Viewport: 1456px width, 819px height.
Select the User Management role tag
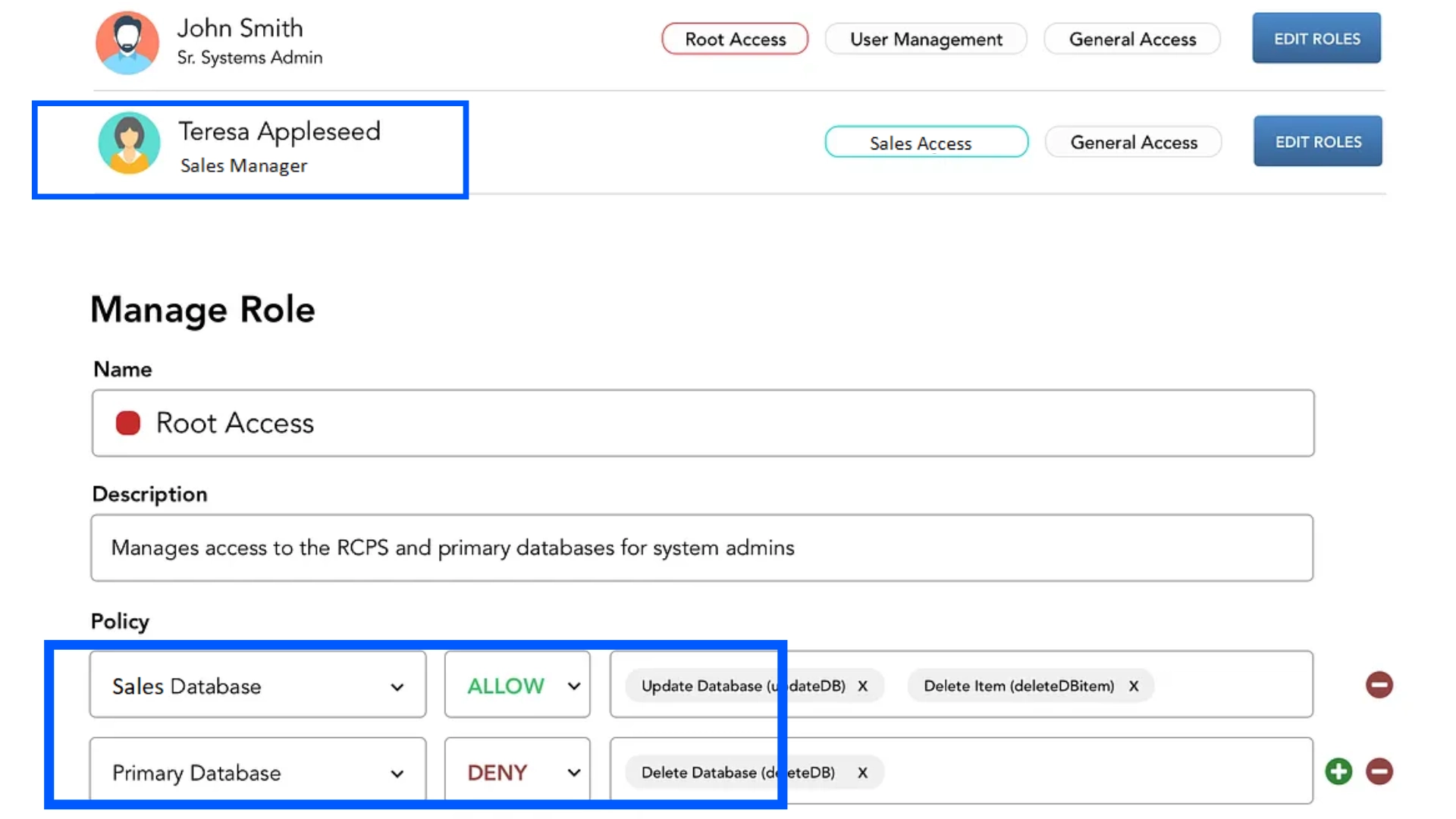point(925,39)
